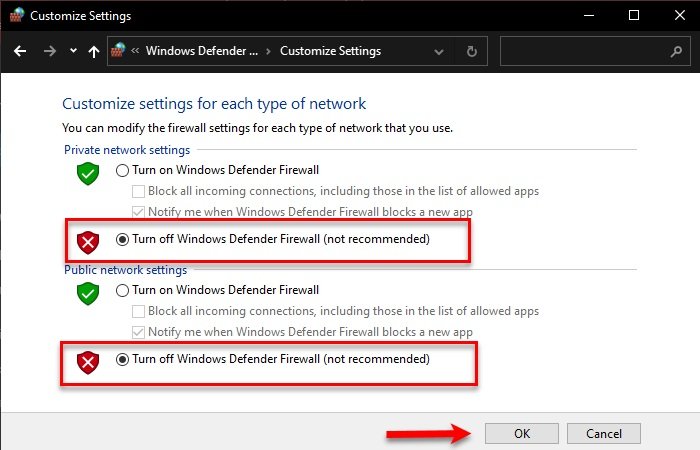The width and height of the screenshot is (700, 450).
Task: Open the Recent locations dropdown arrow
Action: (73, 51)
